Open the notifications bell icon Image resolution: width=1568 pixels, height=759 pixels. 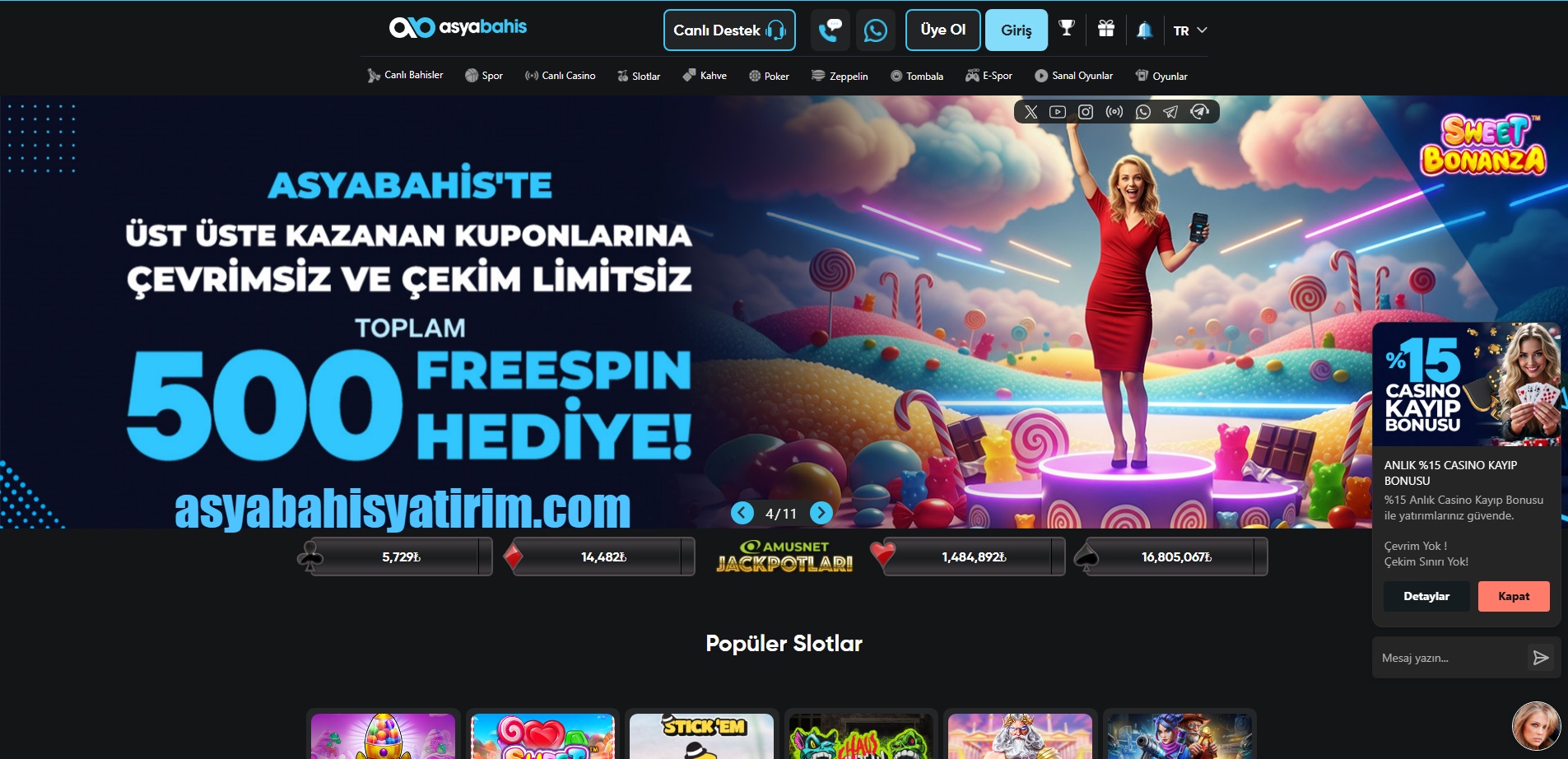pyautogui.click(x=1144, y=30)
